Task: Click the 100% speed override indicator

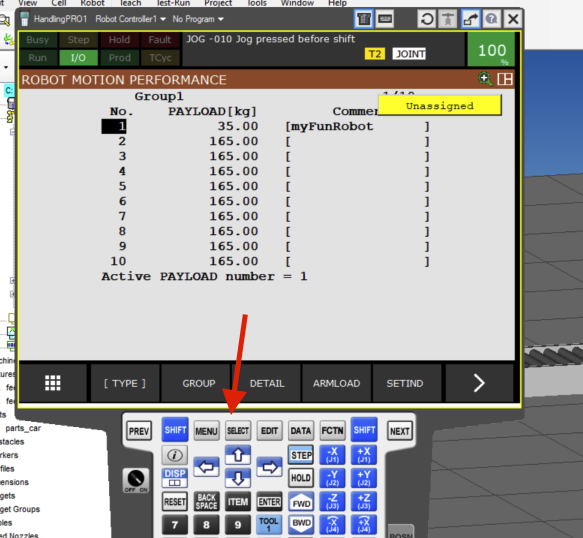Action: click(492, 50)
